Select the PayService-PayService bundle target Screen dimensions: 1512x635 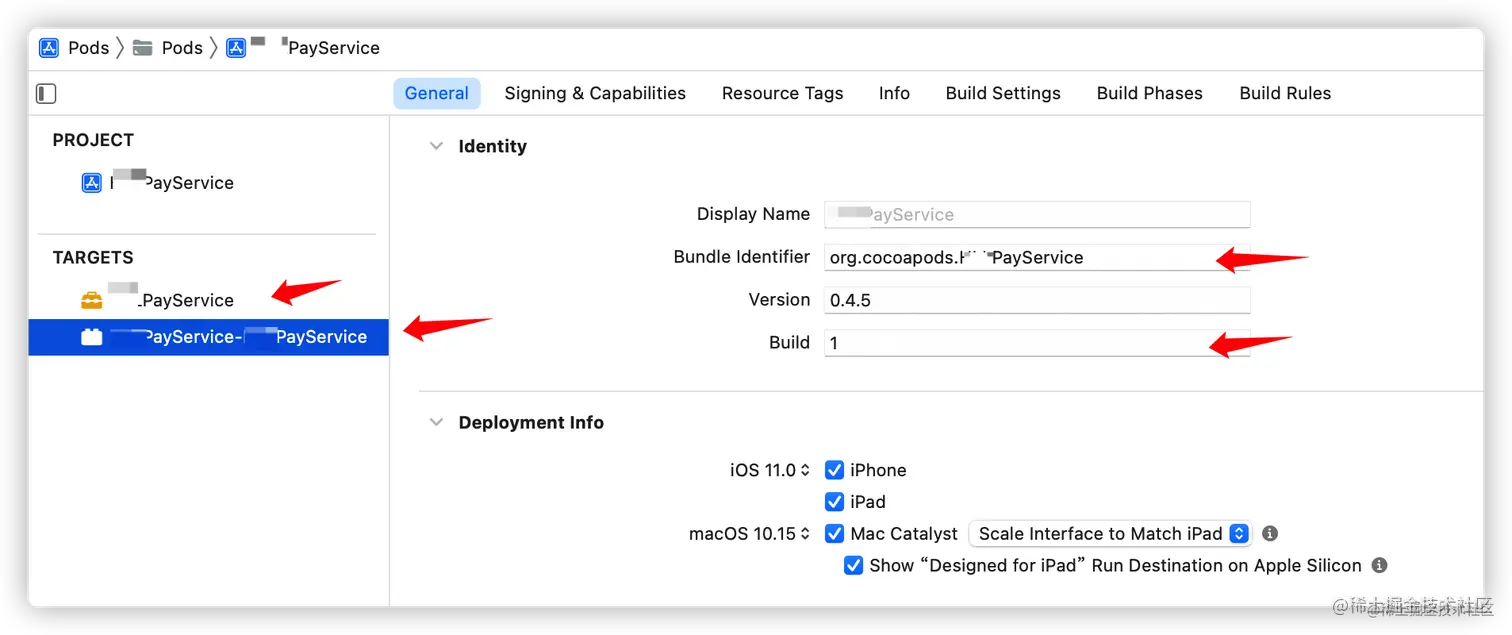tap(208, 337)
